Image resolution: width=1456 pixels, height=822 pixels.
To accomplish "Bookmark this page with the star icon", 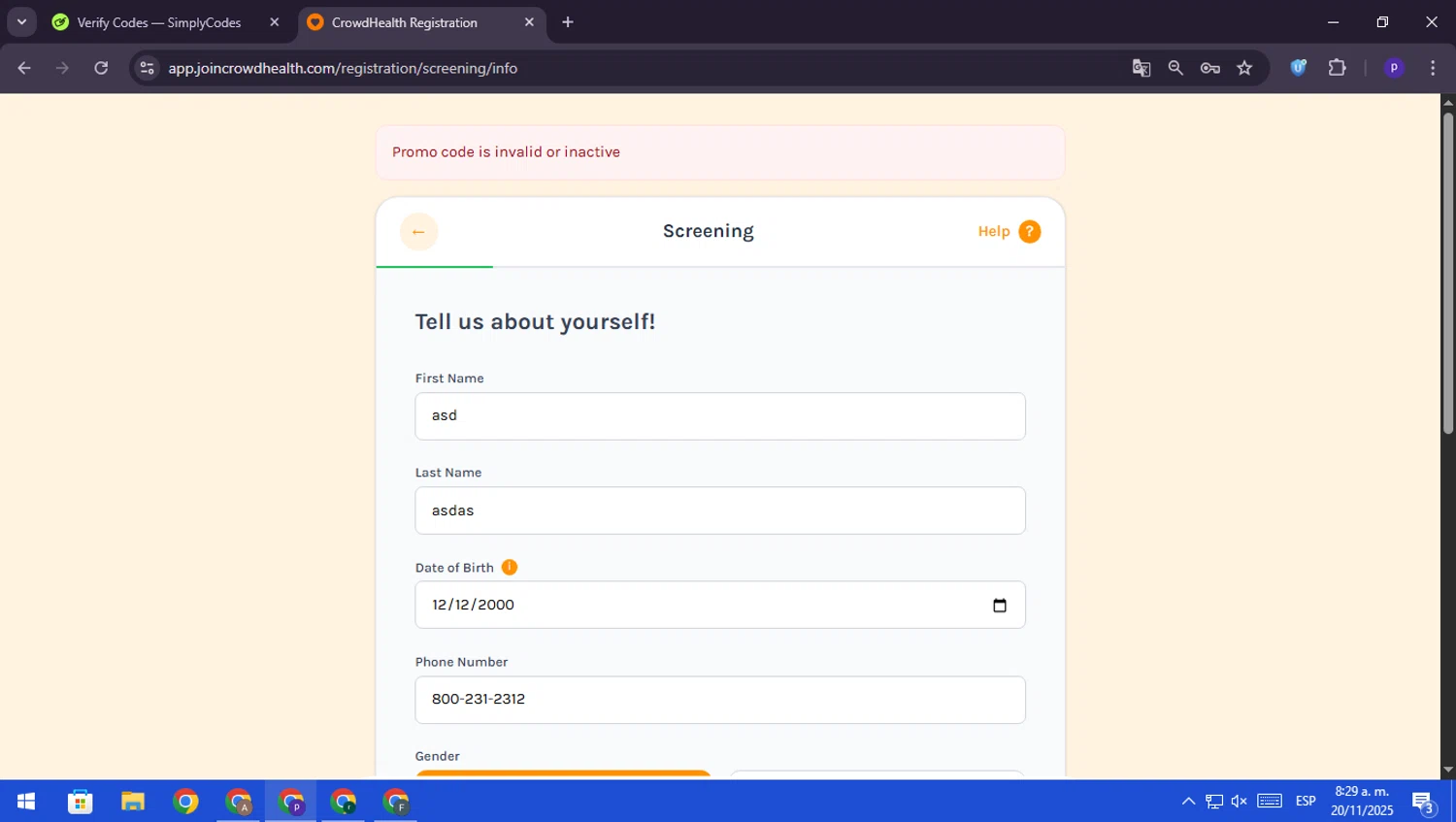I will 1244,68.
